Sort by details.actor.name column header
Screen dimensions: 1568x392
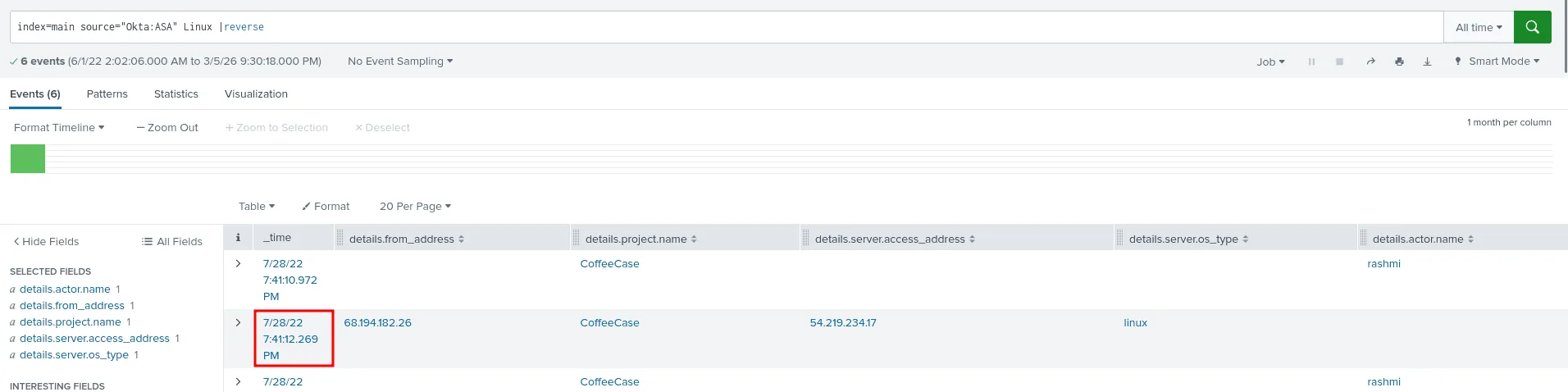coord(1424,239)
